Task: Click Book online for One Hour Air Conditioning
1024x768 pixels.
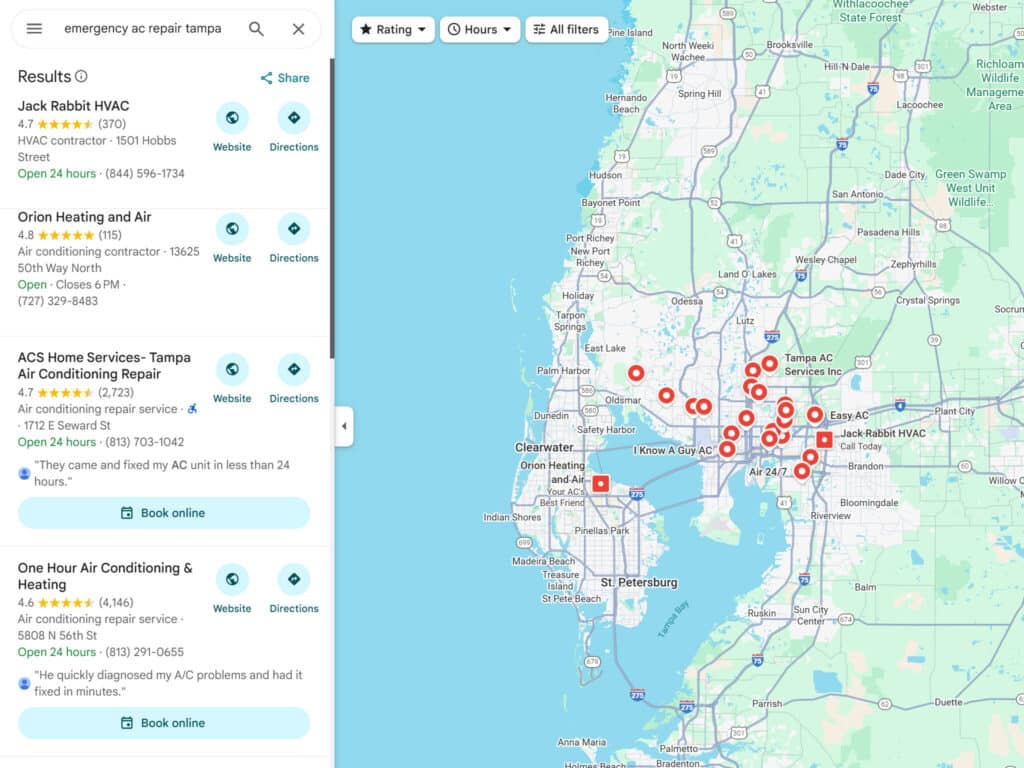Action: pos(164,723)
